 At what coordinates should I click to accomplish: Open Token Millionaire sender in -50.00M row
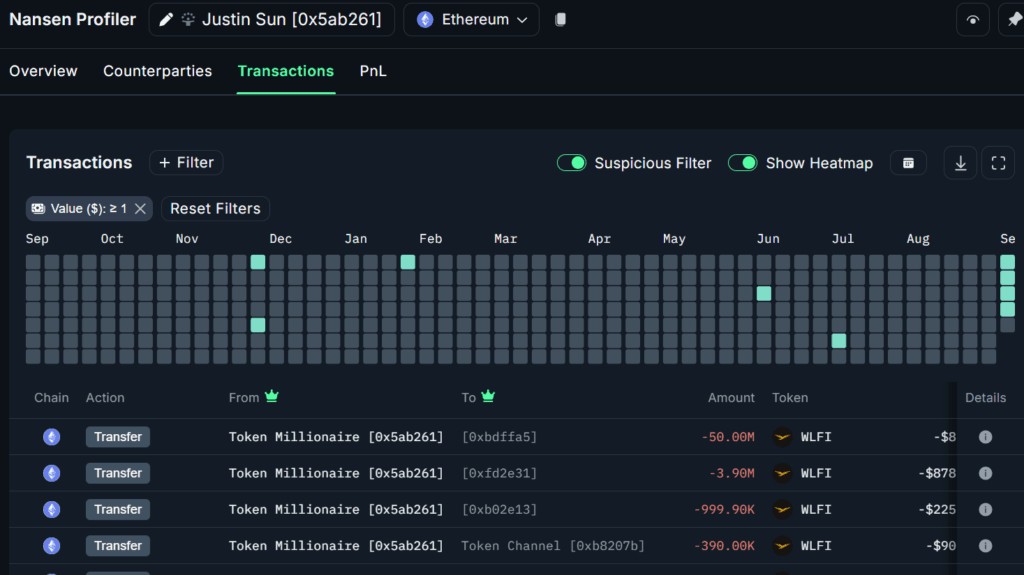click(x=336, y=436)
